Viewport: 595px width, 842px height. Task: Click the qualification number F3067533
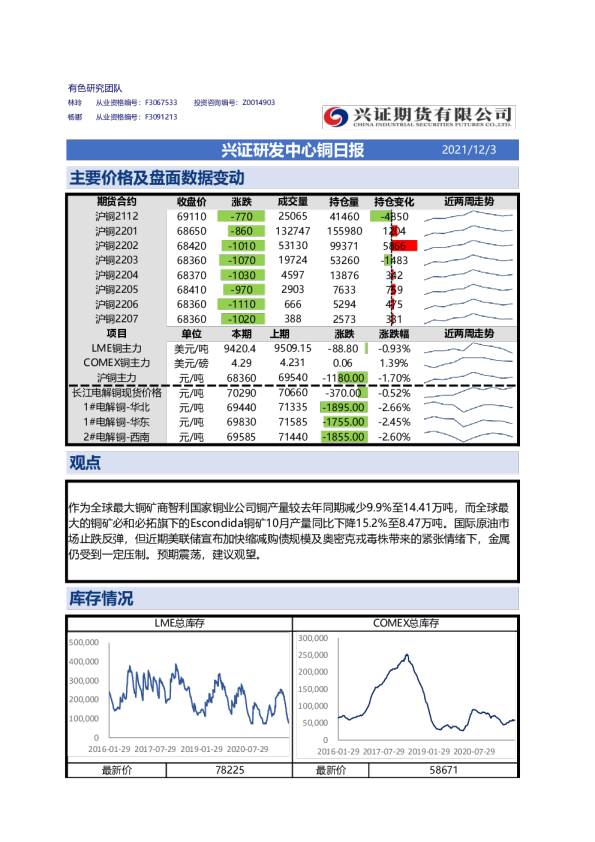tap(161, 102)
